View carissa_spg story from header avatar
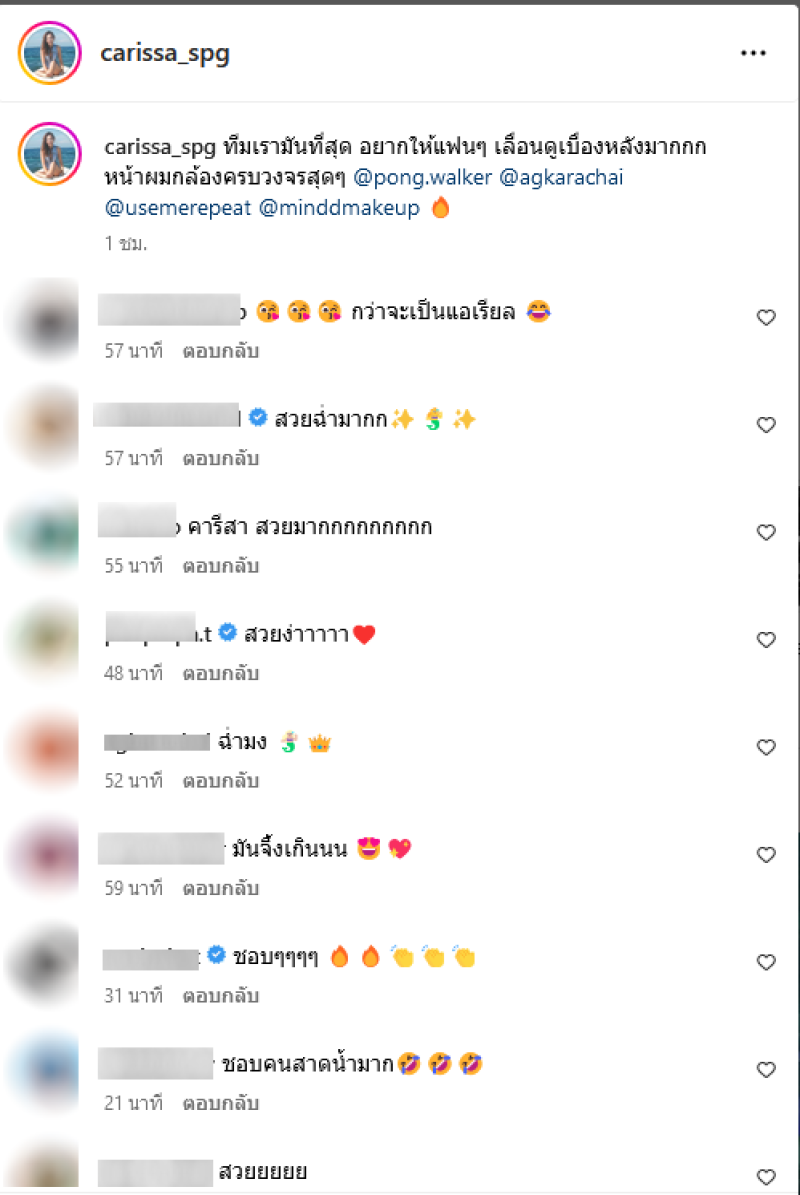 tap(50, 53)
